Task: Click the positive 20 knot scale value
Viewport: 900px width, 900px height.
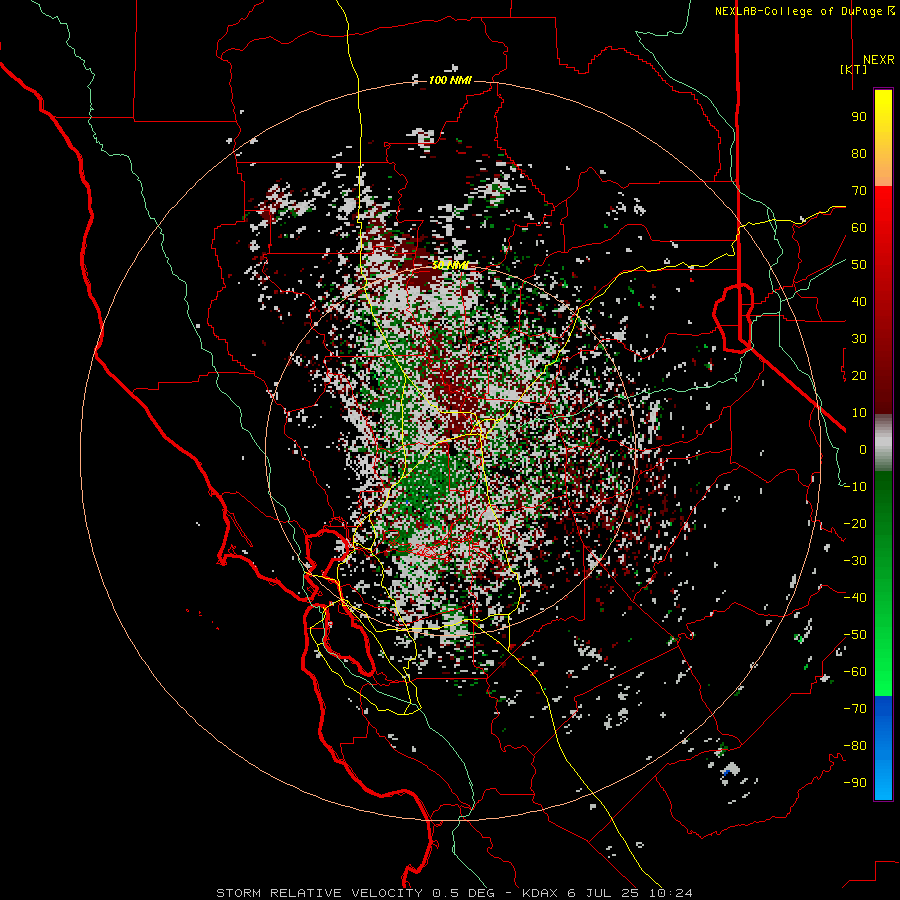Action: pos(859,375)
